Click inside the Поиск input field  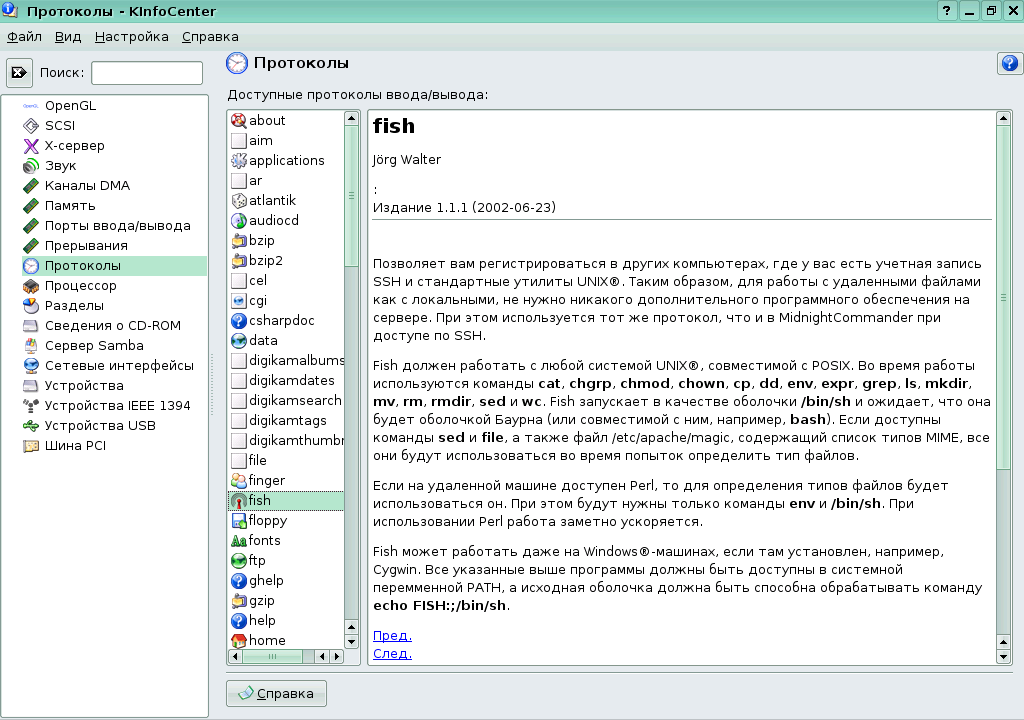146,71
